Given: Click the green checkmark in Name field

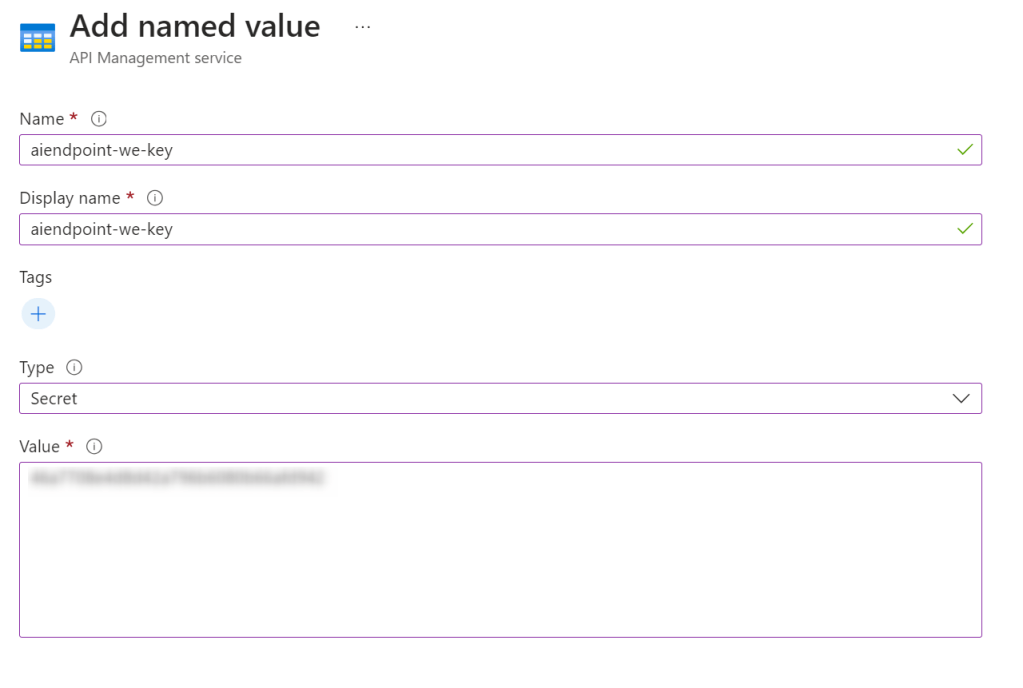Looking at the screenshot, I should pyautogui.click(x=964, y=150).
